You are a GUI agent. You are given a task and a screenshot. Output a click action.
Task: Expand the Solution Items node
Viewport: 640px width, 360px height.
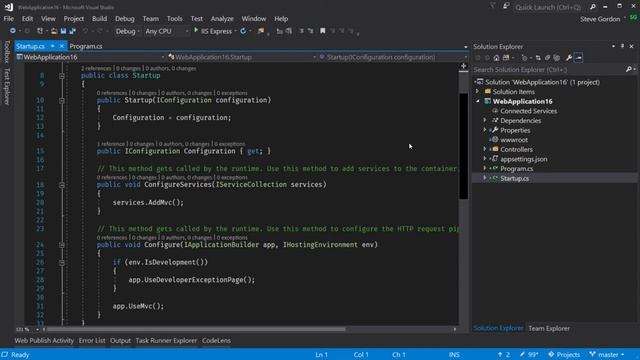click(x=478, y=91)
